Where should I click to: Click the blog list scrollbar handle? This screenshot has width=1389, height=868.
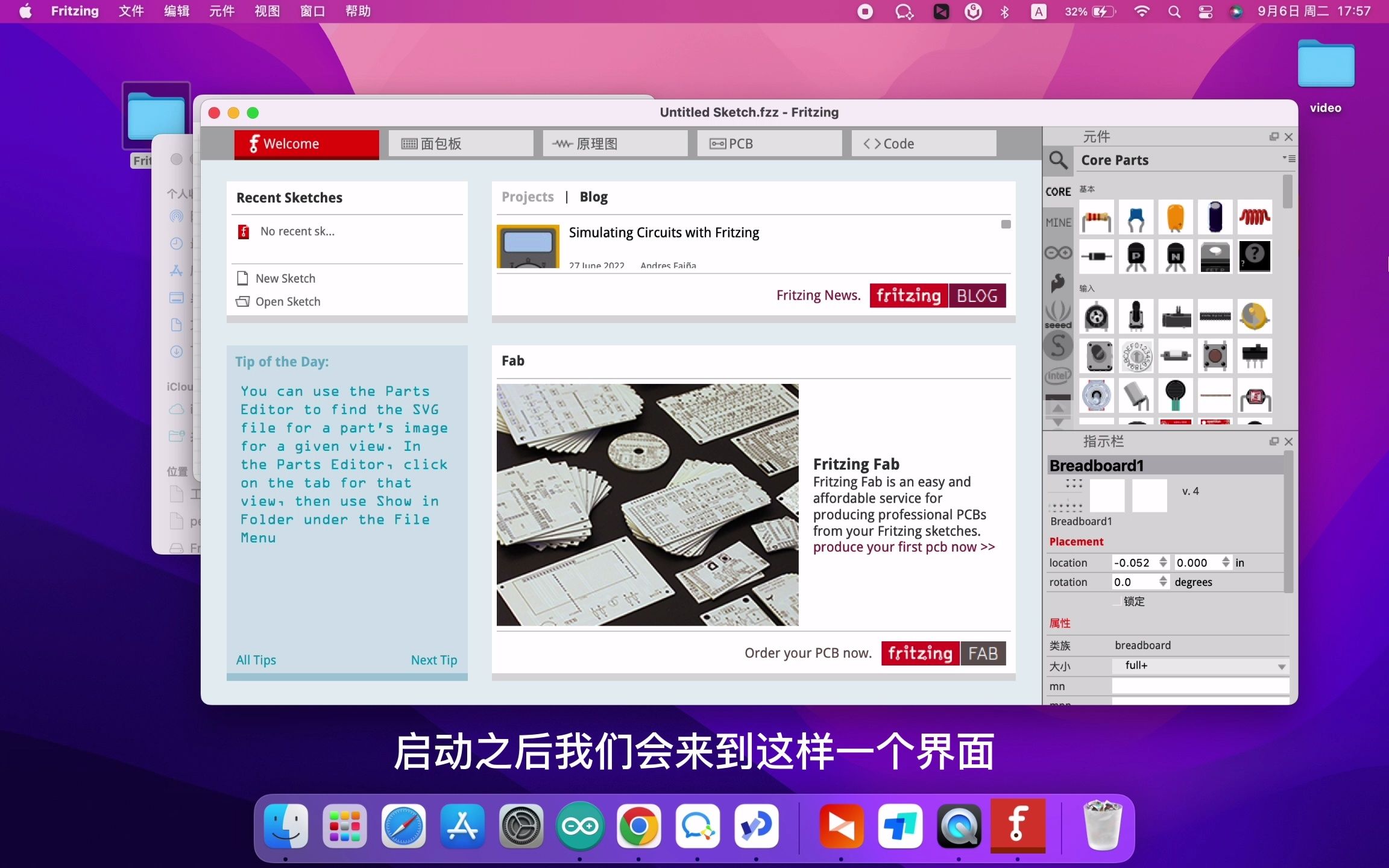pyautogui.click(x=1006, y=224)
